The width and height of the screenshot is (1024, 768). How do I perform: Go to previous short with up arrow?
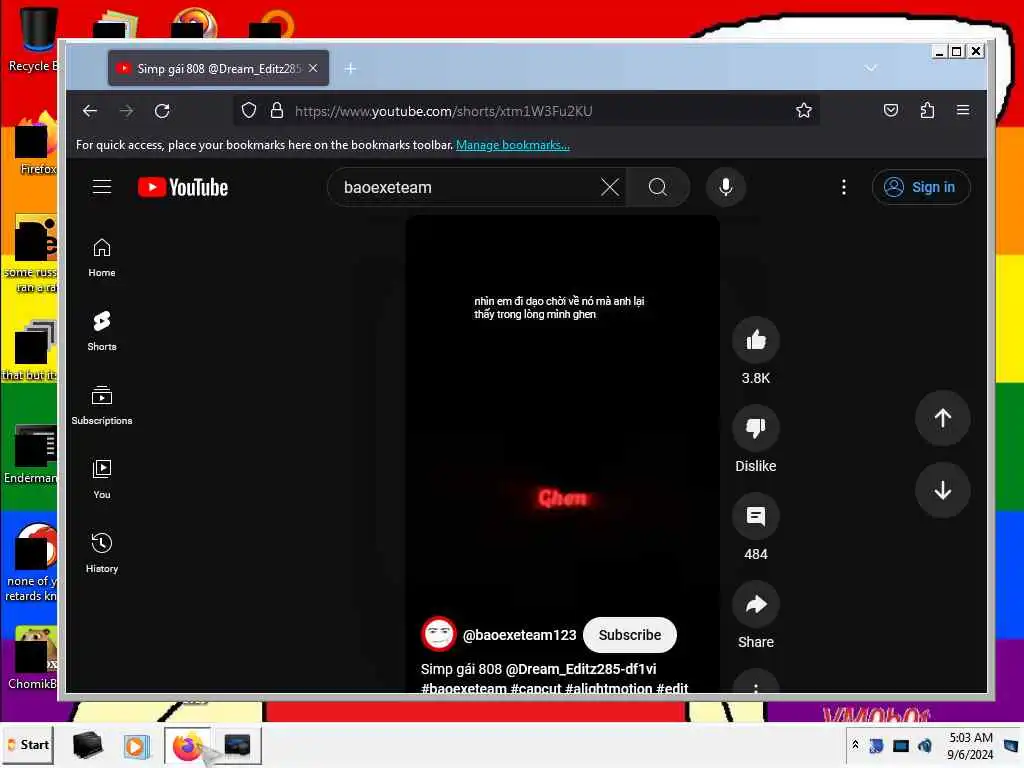point(942,419)
